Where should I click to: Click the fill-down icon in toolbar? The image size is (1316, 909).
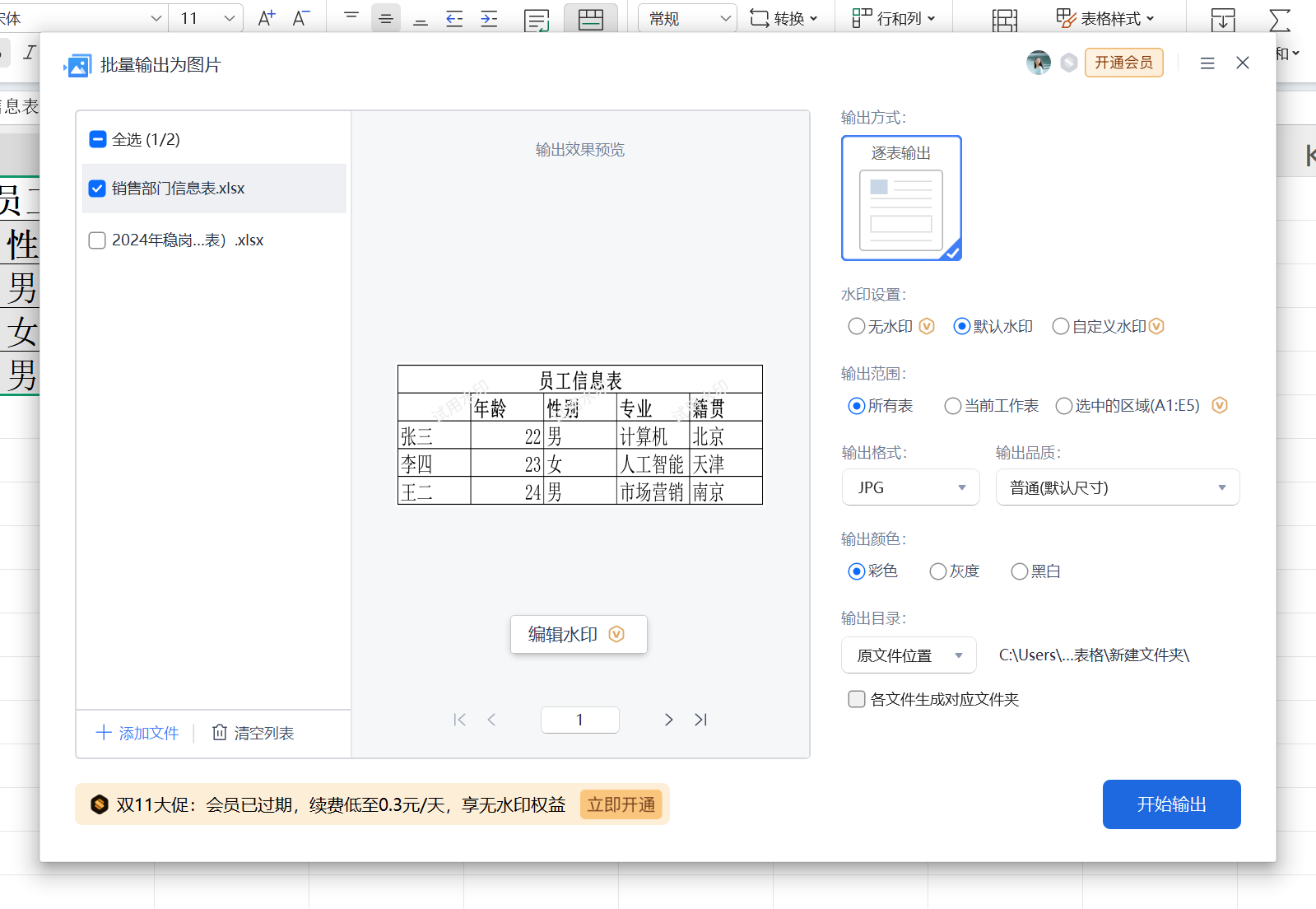[x=1223, y=20]
